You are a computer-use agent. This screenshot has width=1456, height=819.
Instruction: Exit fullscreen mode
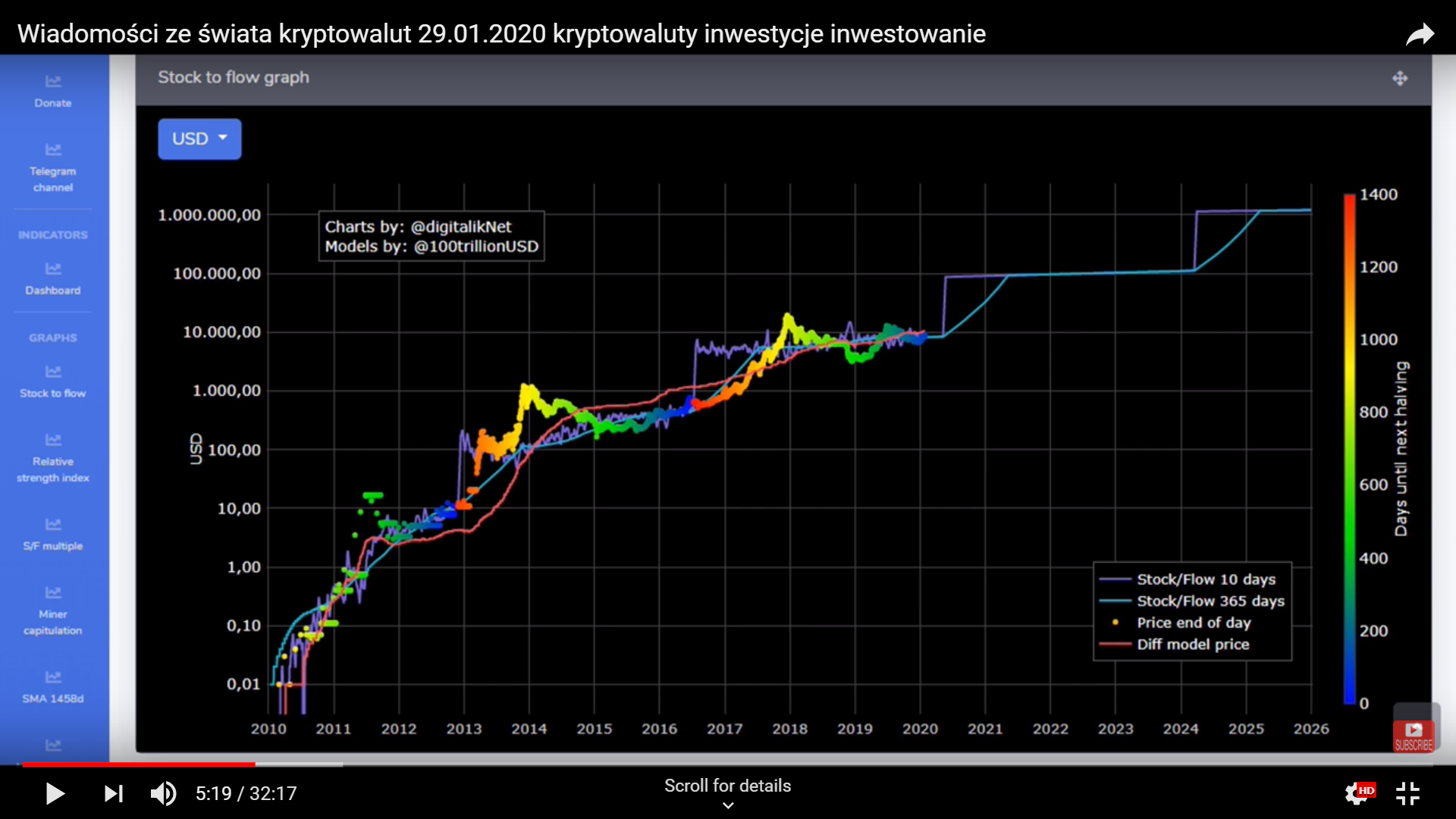(x=1408, y=793)
